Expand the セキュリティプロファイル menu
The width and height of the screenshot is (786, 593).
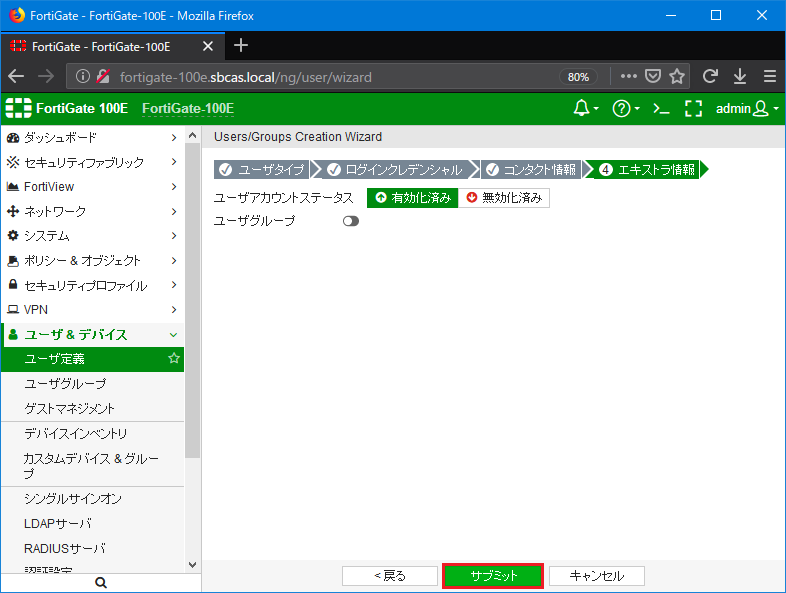(92, 285)
